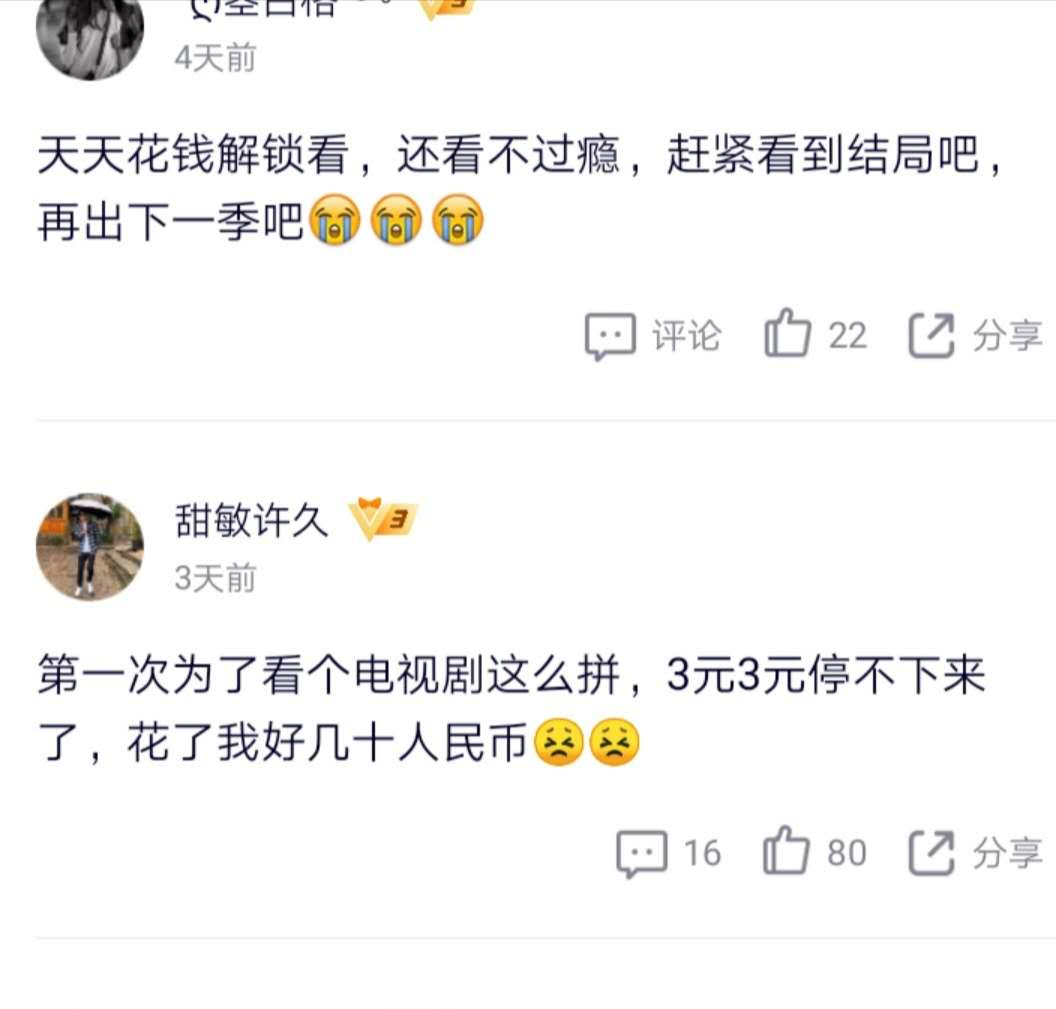Share the first review via share icon
Image resolution: width=1056 pixels, height=1009 pixels.
pos(931,335)
